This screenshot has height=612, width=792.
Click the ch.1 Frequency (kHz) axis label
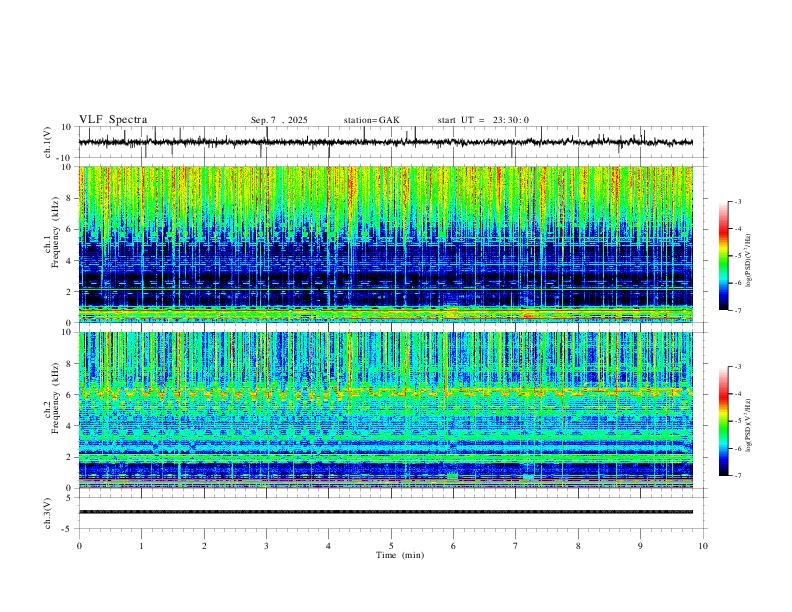click(52, 231)
